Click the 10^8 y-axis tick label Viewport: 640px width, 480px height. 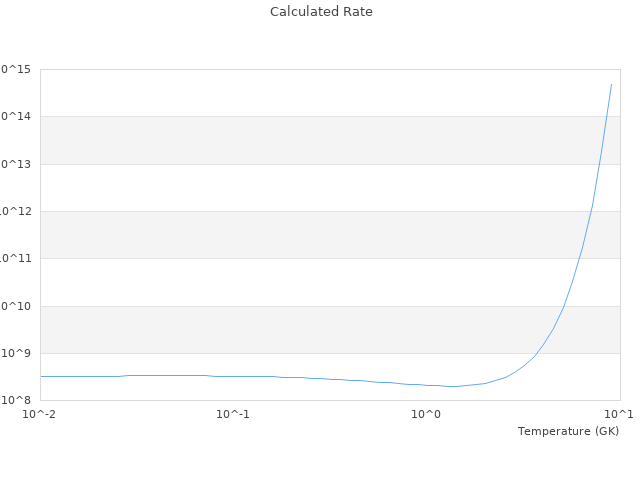(x=17, y=400)
